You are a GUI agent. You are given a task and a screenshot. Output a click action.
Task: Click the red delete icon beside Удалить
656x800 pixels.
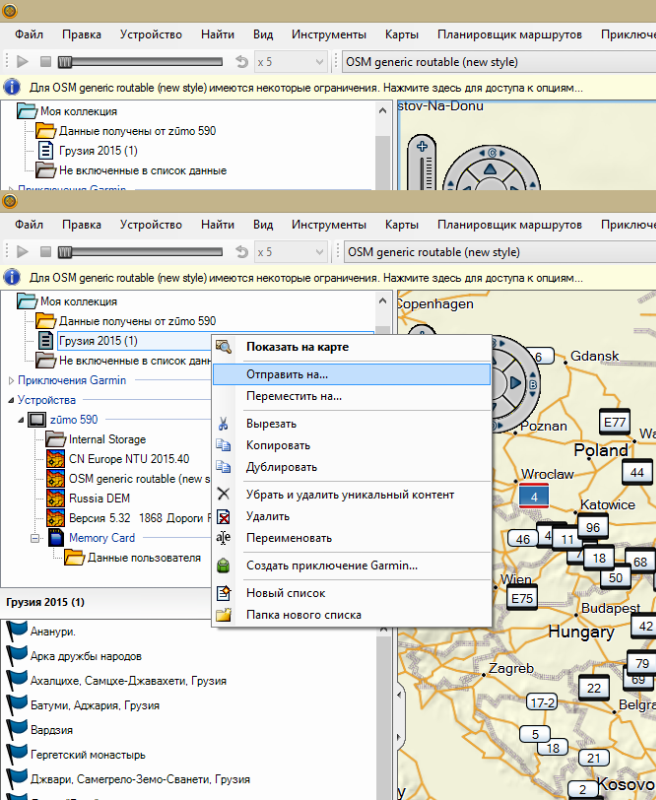pyautogui.click(x=223, y=517)
